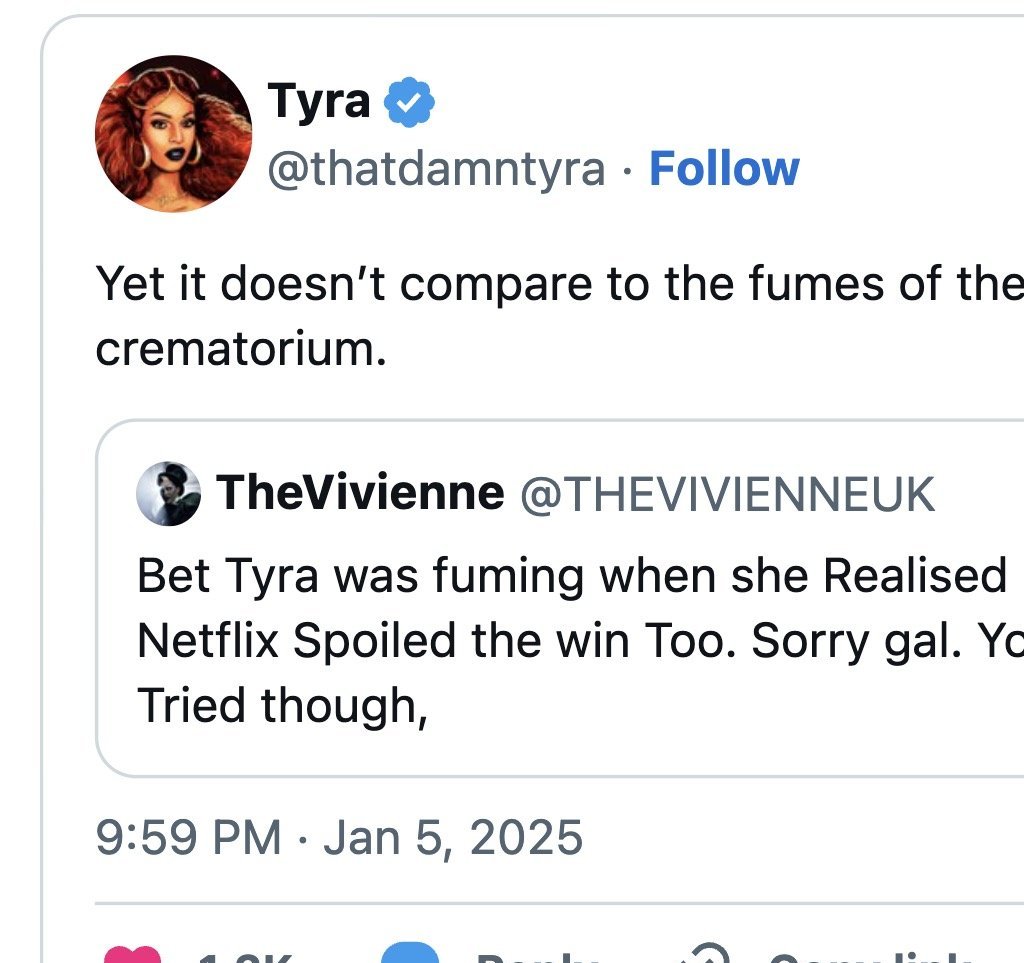Like the tweet with the pink heart icon
1024x963 pixels.
click(x=130, y=956)
